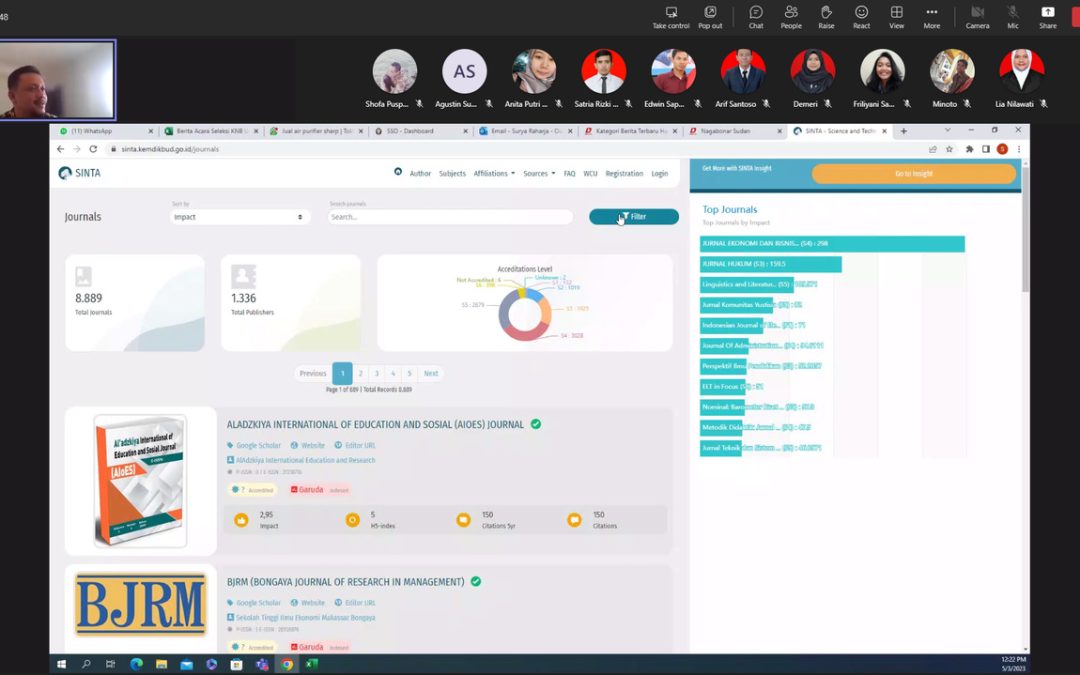This screenshot has width=1080, height=675.
Task: Open the meeting View layout options
Action: coord(896,17)
